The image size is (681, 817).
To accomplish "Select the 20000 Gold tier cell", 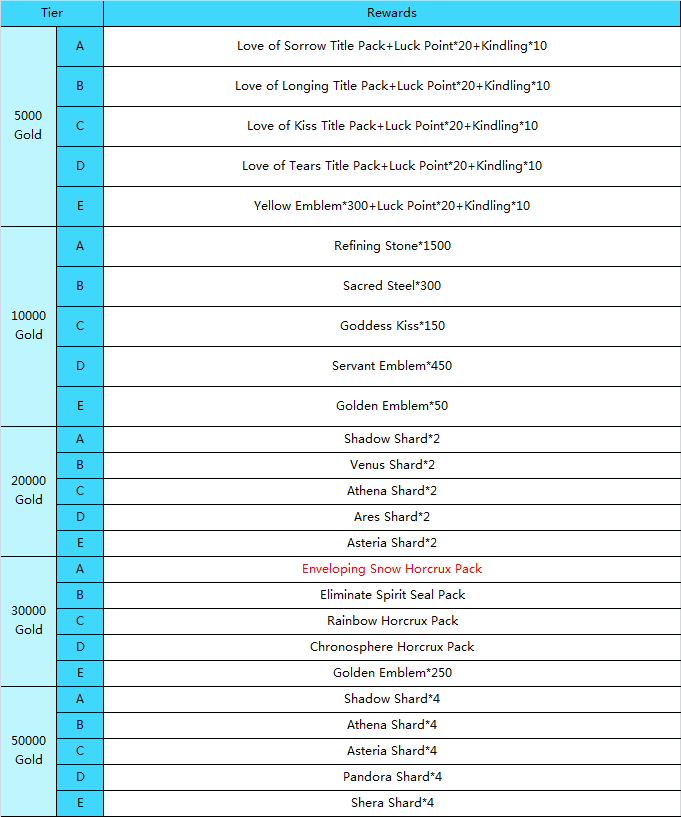I will 28,491.
